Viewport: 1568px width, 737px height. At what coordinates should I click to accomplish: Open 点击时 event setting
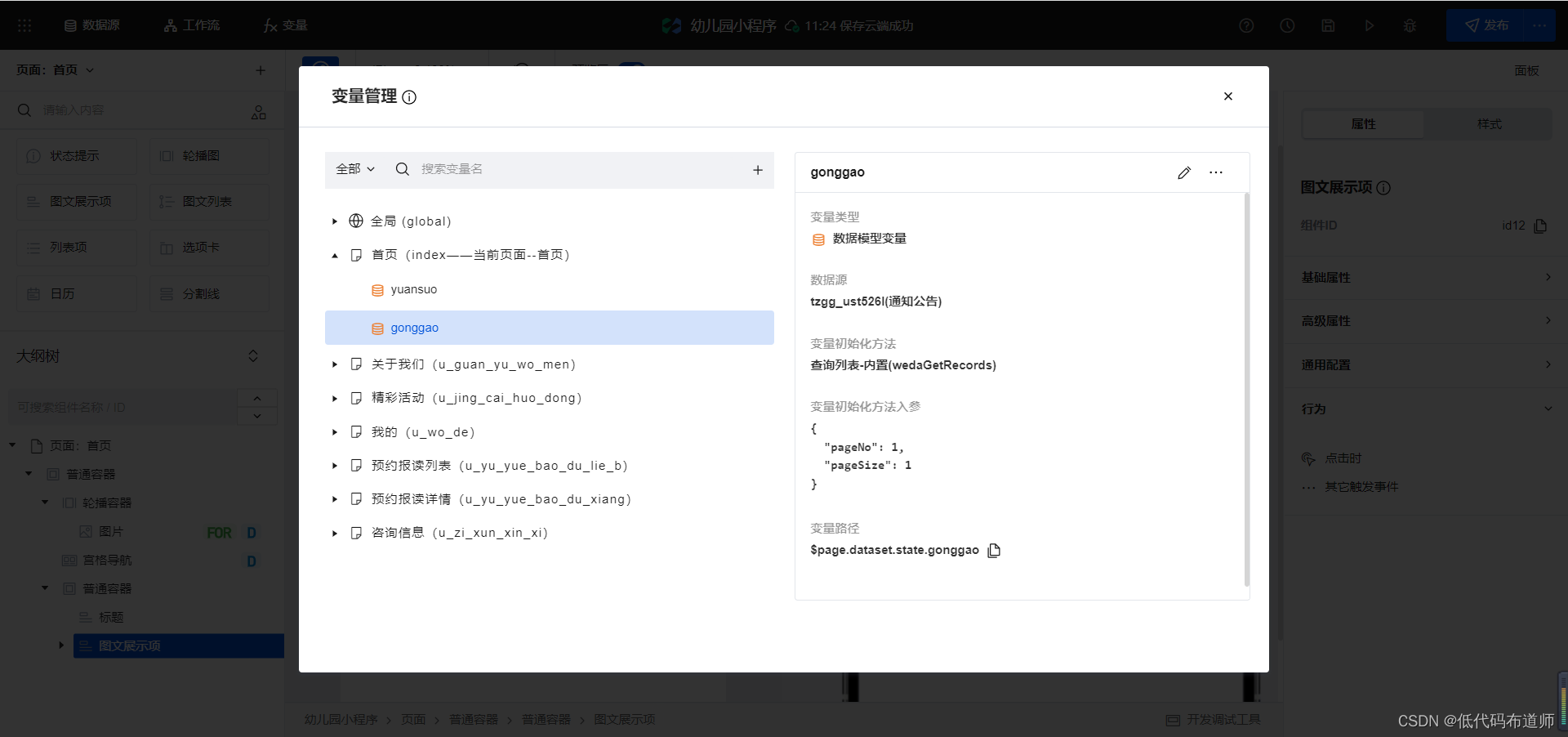coord(1332,458)
